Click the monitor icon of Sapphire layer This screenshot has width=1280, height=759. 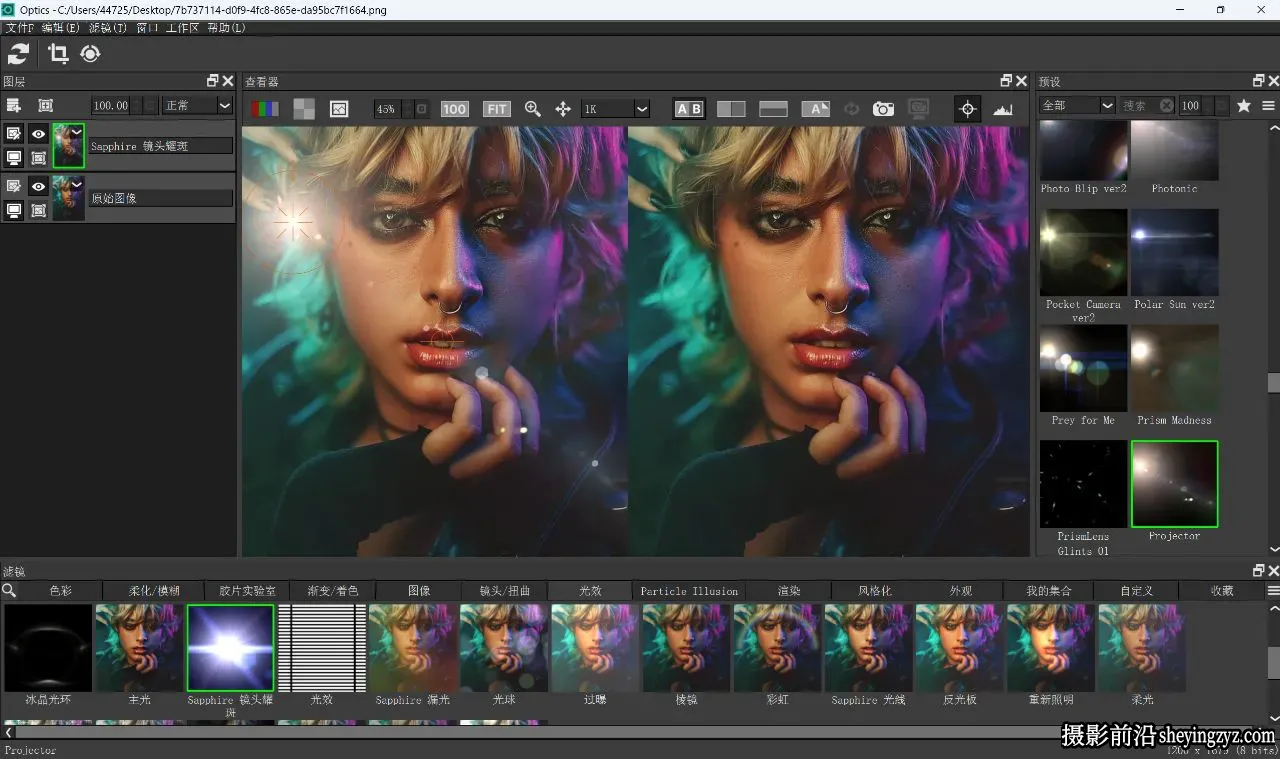tap(14, 158)
